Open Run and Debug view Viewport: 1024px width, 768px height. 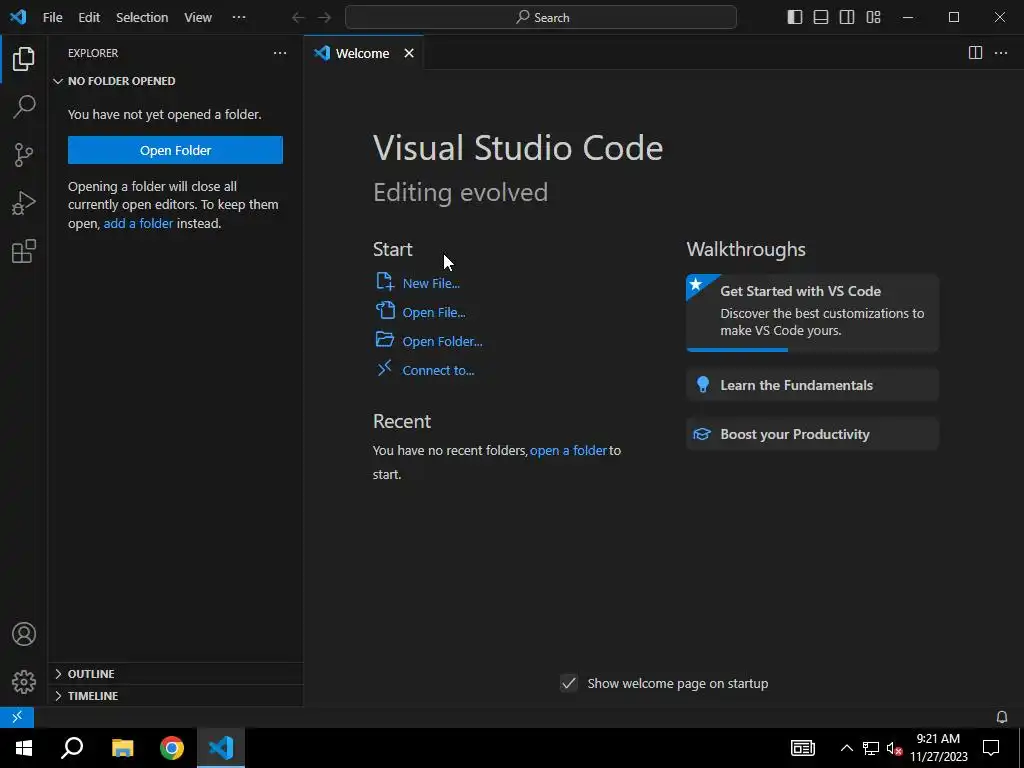point(24,203)
